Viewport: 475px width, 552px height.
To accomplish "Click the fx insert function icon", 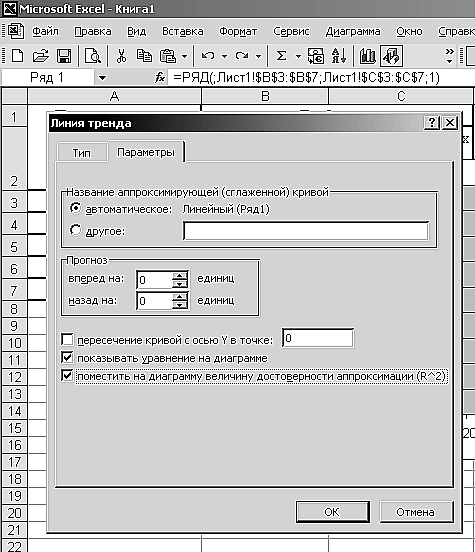I will tap(160, 77).
